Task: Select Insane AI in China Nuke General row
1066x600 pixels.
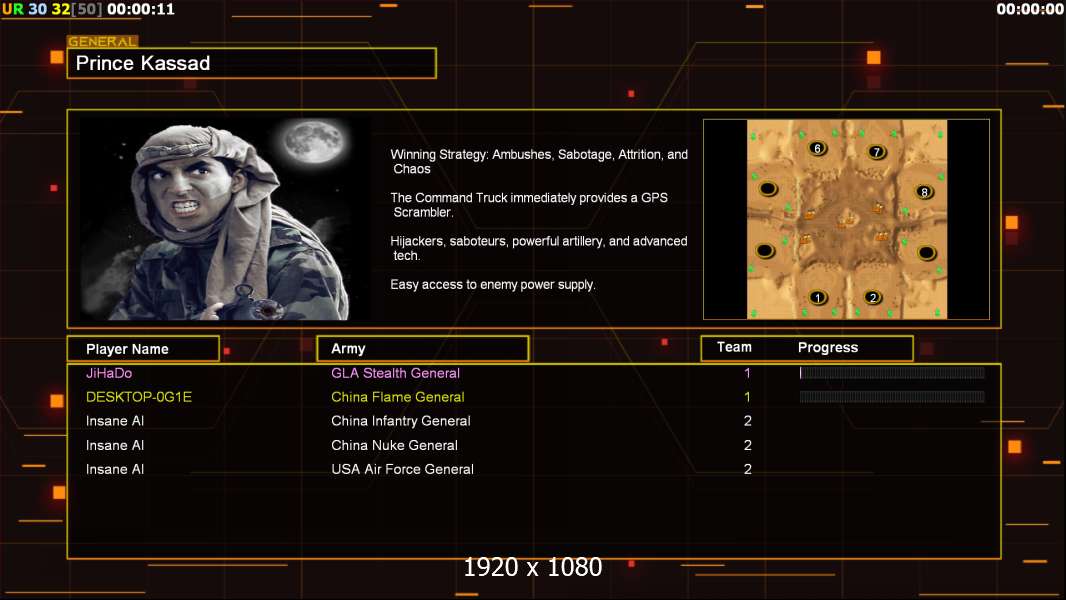Action: [x=115, y=445]
